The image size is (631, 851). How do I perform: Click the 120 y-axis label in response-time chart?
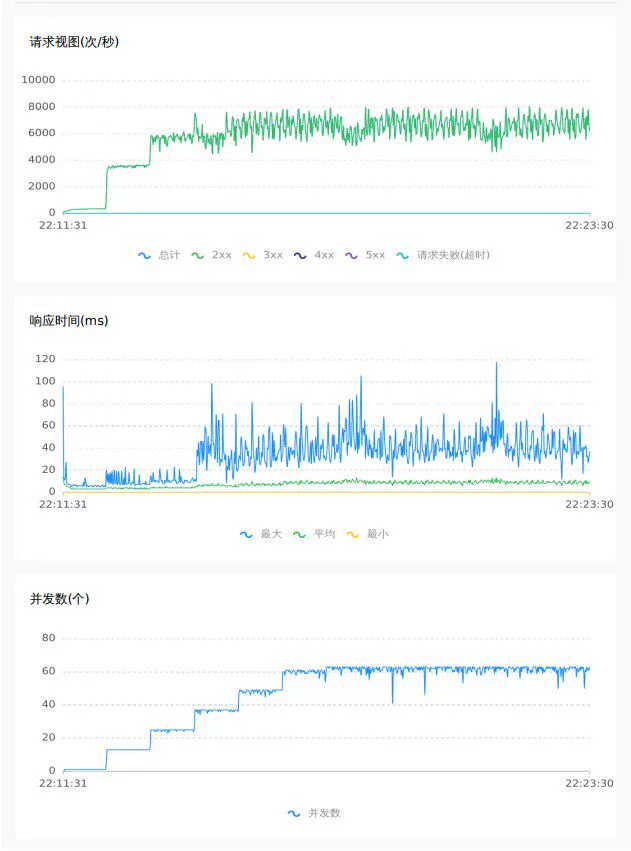coord(45,359)
